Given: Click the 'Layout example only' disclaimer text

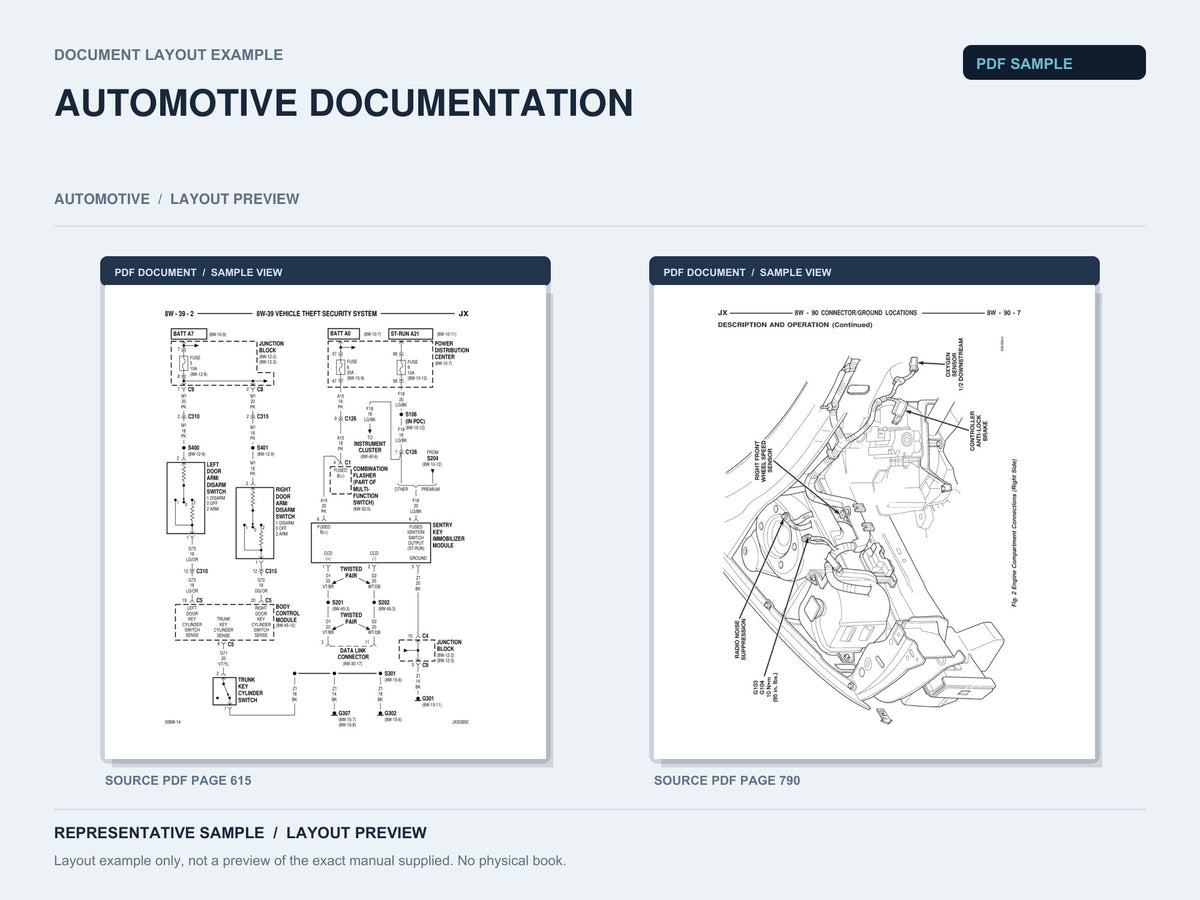Looking at the screenshot, I should tap(310, 860).
